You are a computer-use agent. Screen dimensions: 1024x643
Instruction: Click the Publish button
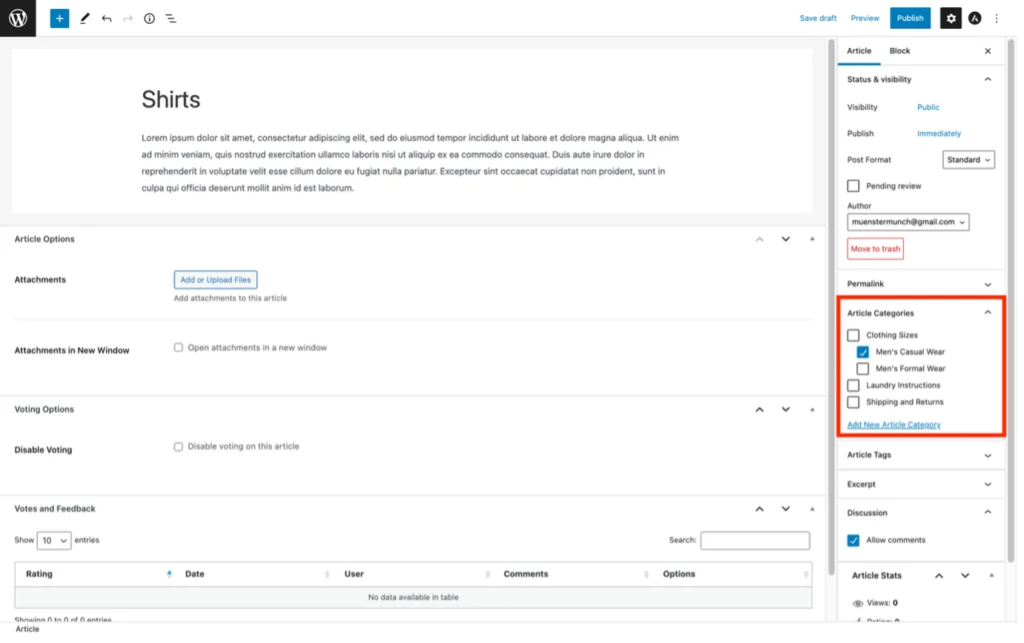coord(910,18)
